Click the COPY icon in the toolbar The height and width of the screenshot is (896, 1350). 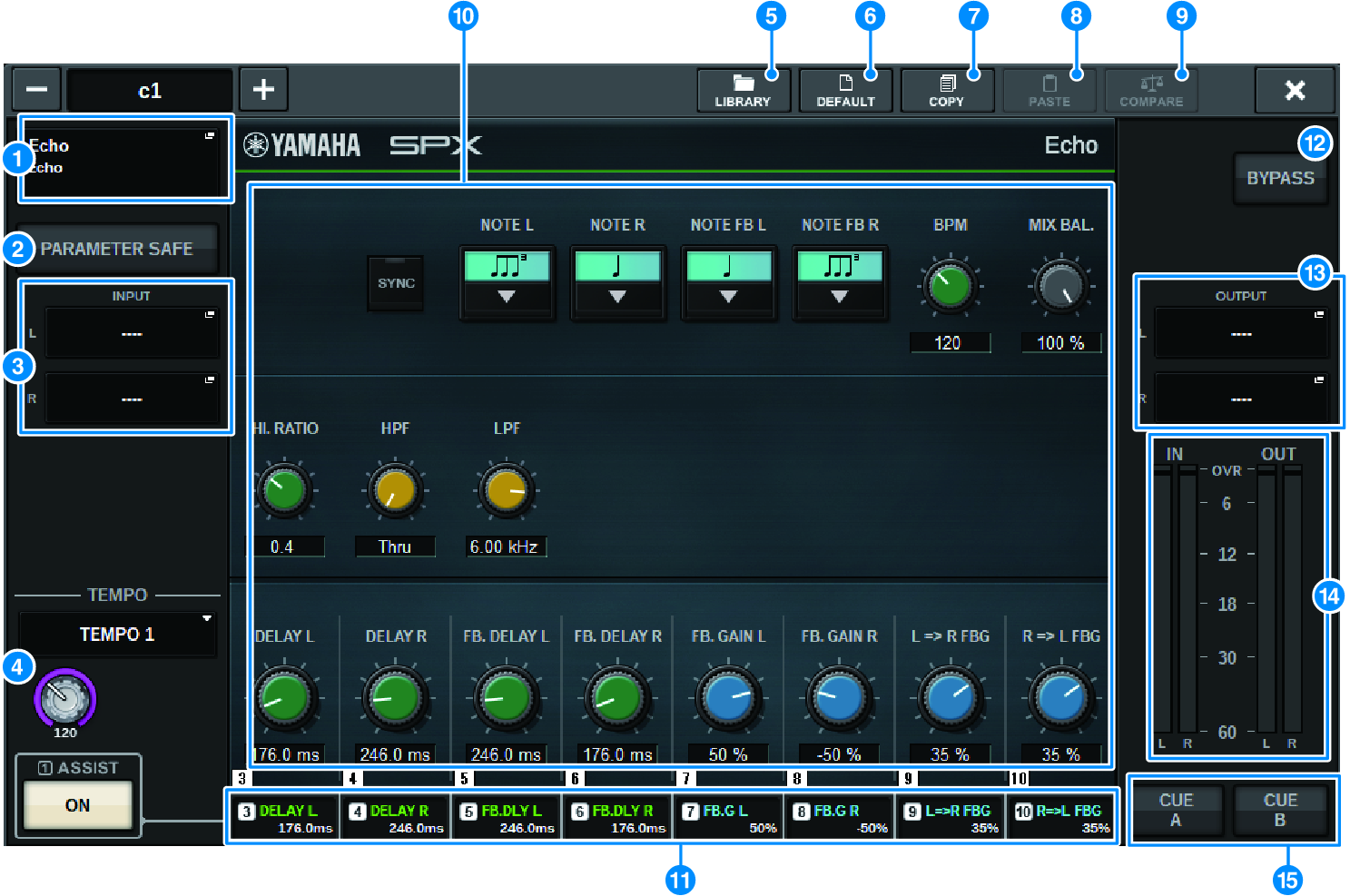[x=947, y=90]
